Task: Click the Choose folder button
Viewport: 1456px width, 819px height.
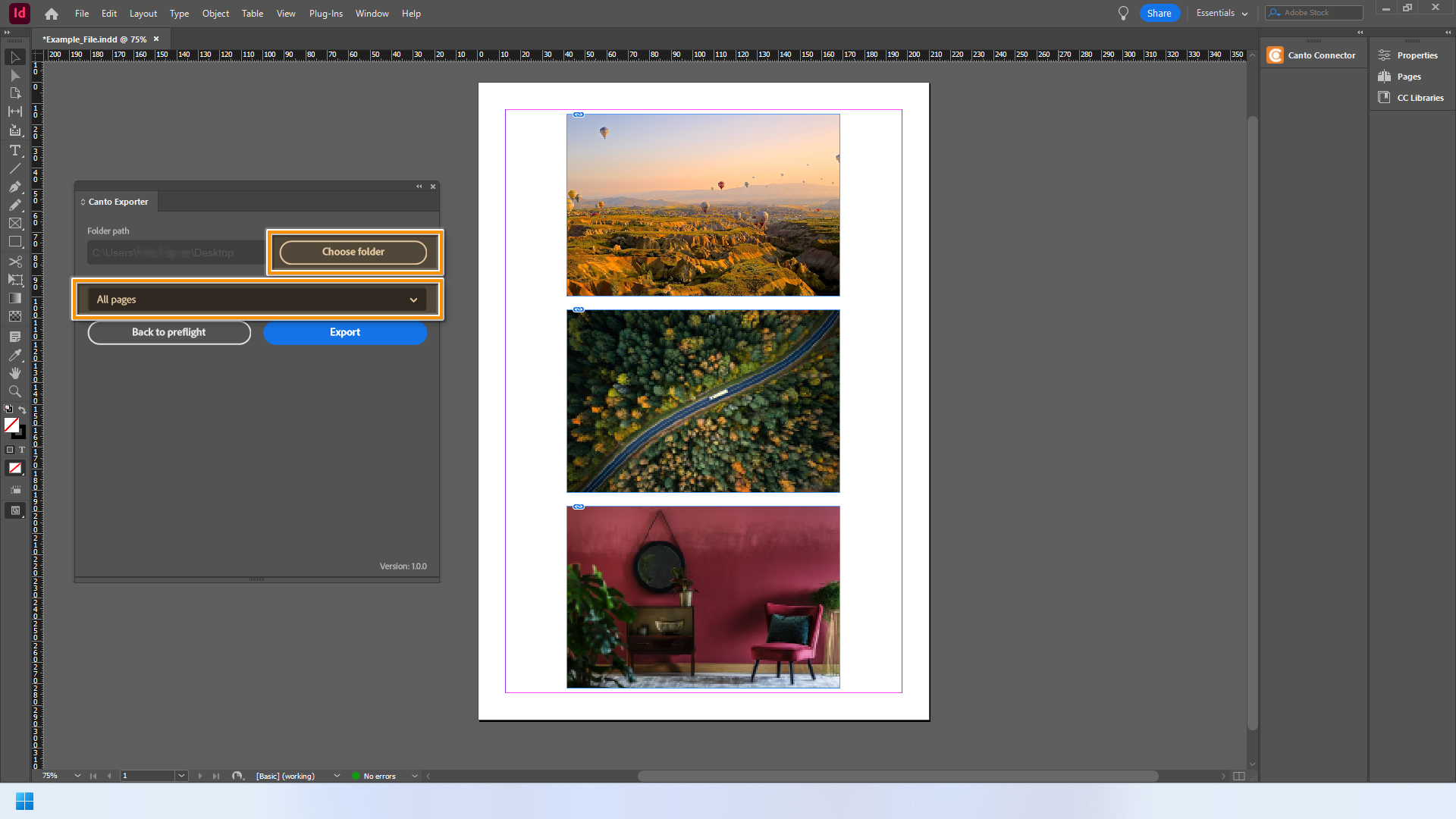Action: [353, 252]
